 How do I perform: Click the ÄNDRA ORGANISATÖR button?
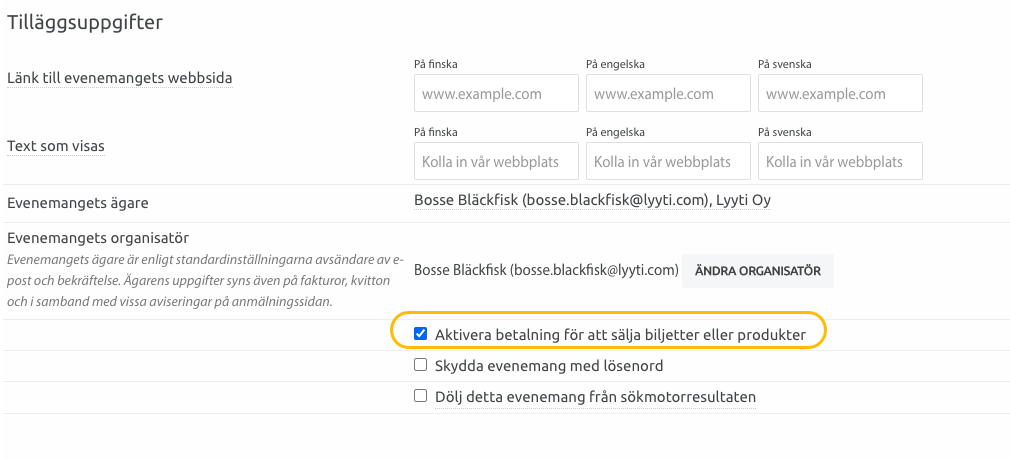point(758,270)
